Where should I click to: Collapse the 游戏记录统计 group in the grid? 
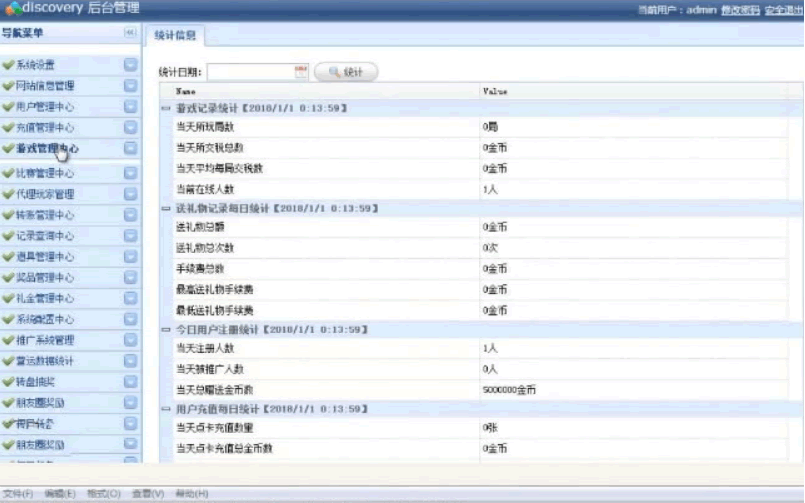point(166,108)
